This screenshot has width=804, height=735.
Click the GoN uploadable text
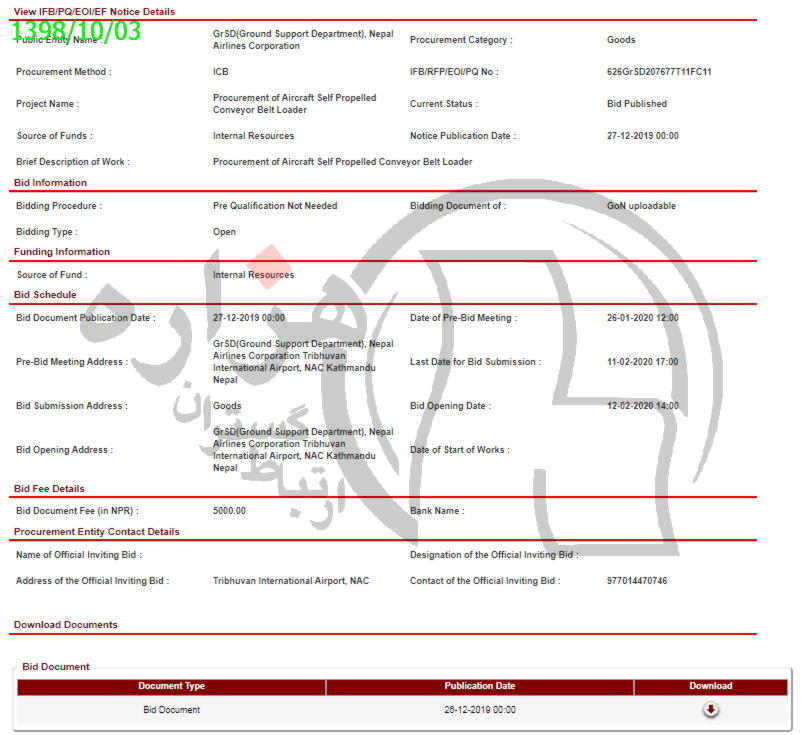[x=641, y=206]
